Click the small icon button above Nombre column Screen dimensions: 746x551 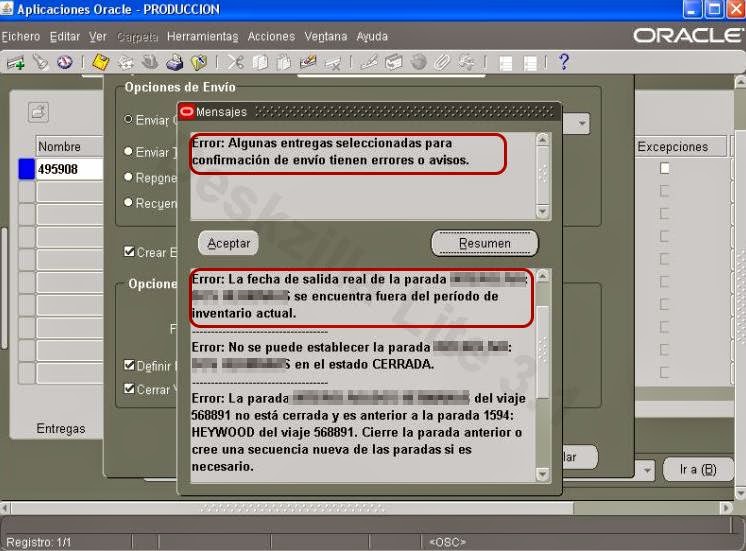click(38, 112)
